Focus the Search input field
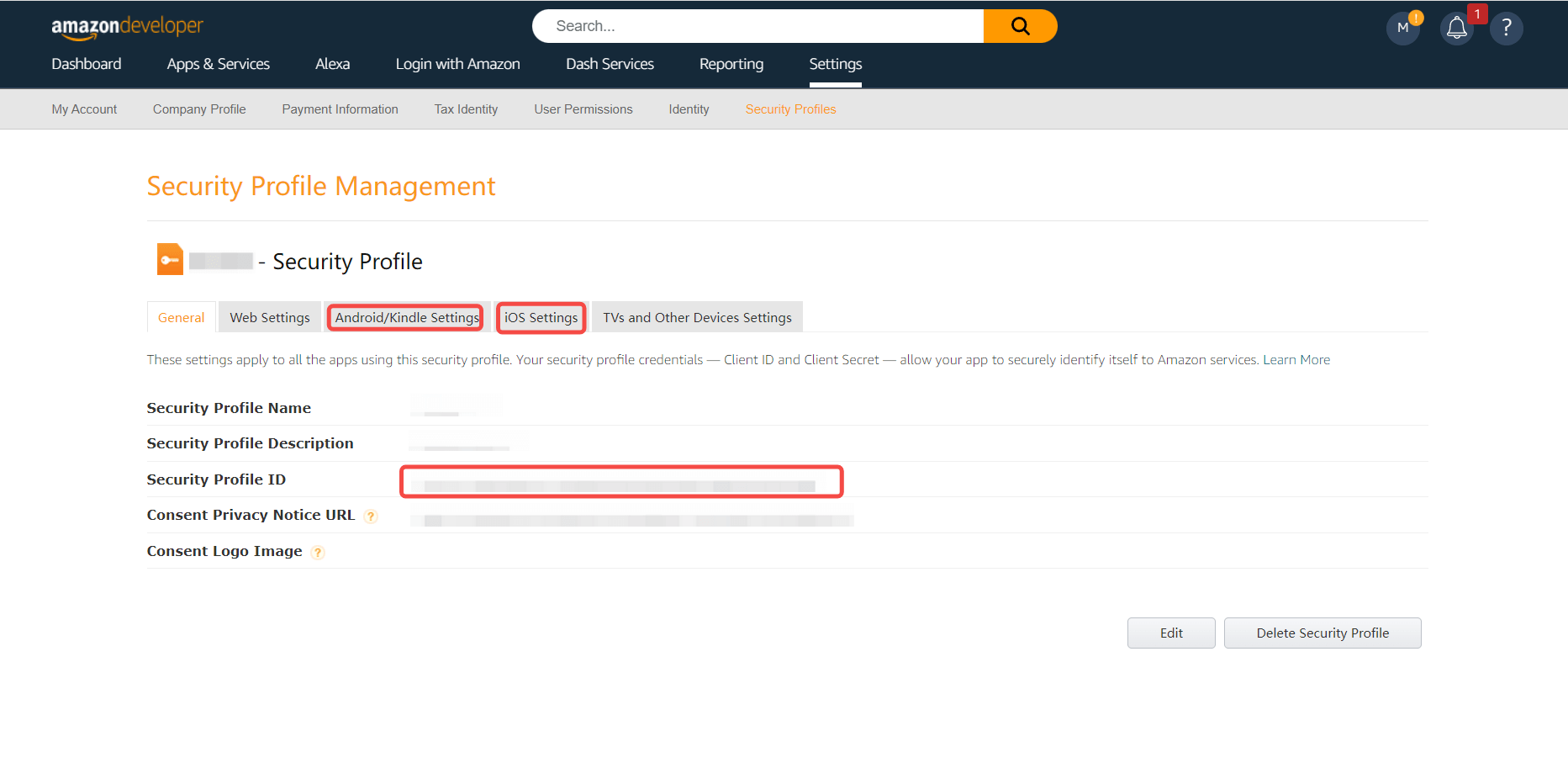 [757, 26]
